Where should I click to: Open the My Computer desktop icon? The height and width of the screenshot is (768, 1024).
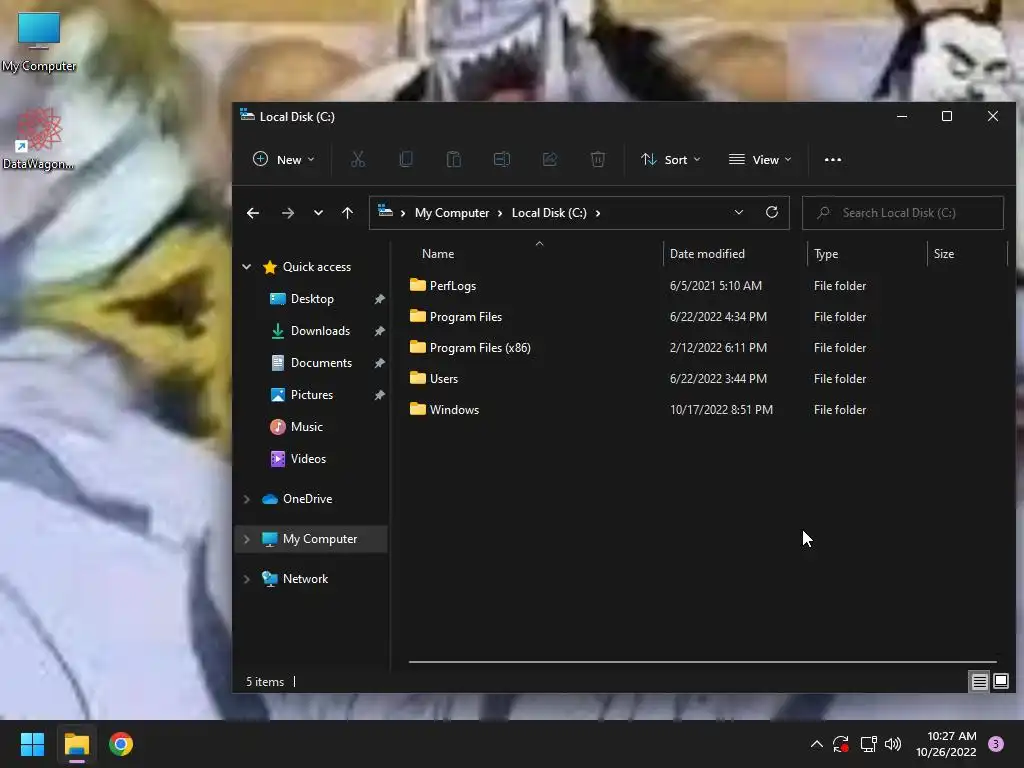(39, 42)
